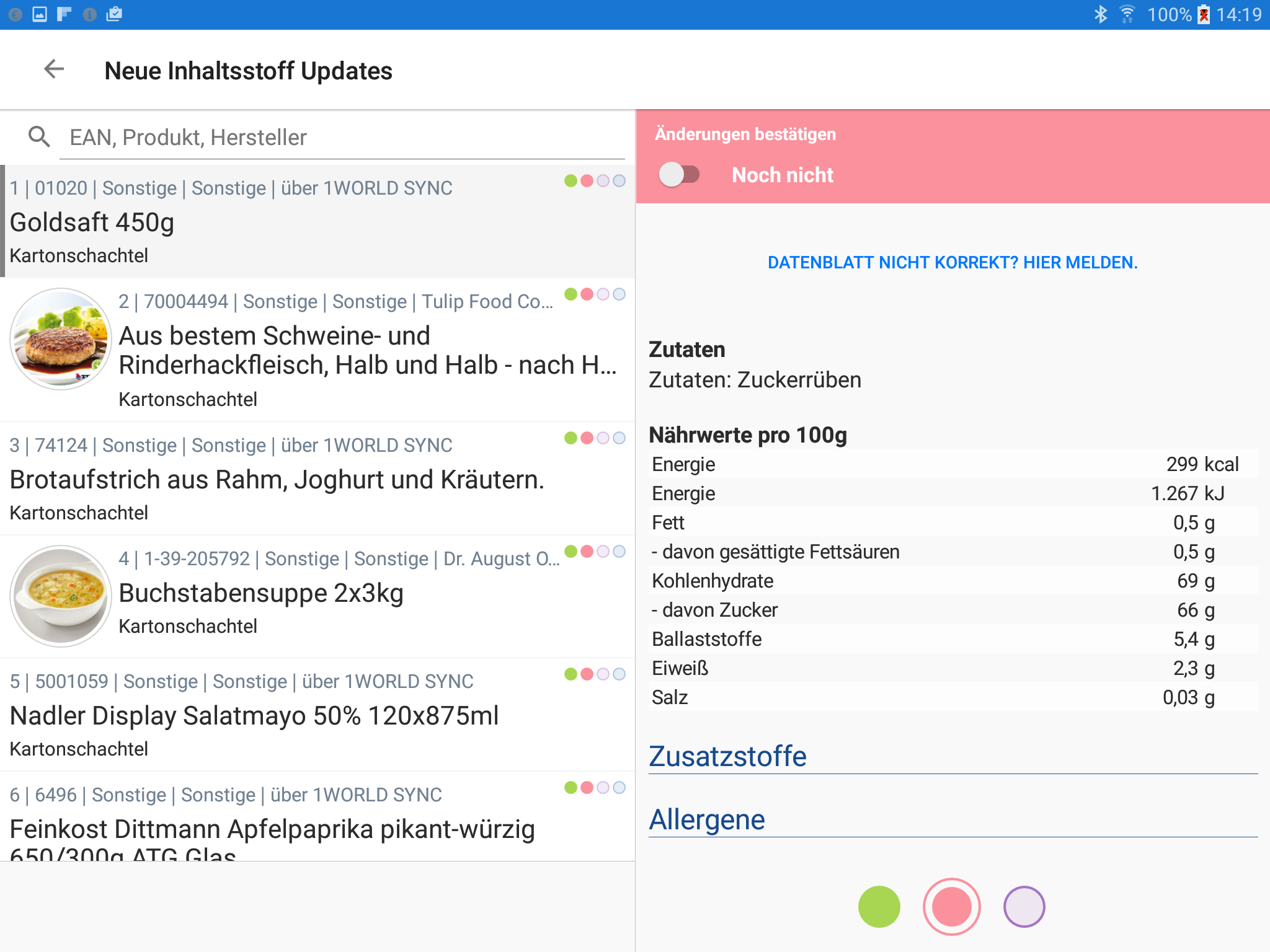Image resolution: width=1270 pixels, height=952 pixels.
Task: Expand the Zusatzstoffe section
Action: (727, 757)
